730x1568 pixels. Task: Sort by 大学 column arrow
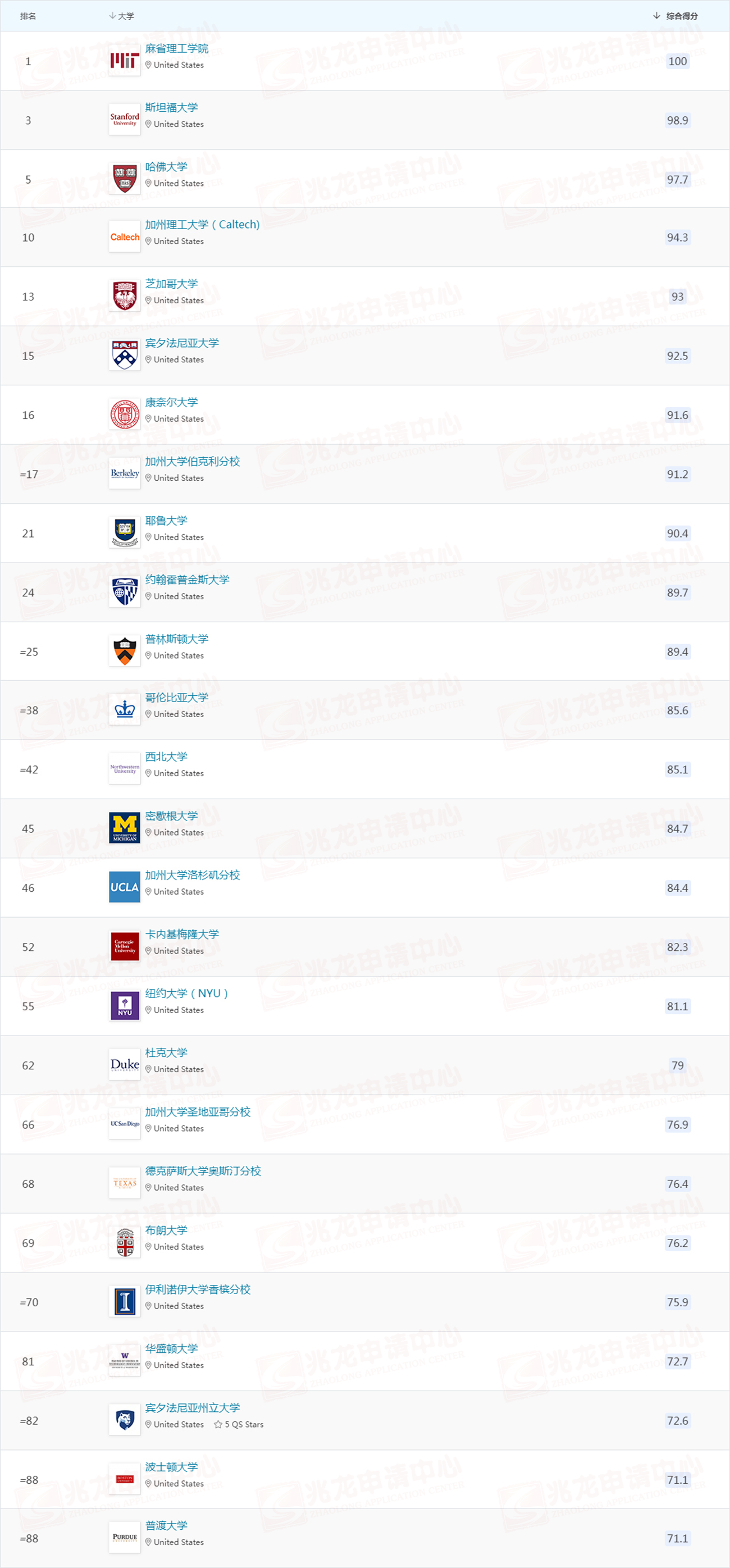click(x=113, y=16)
